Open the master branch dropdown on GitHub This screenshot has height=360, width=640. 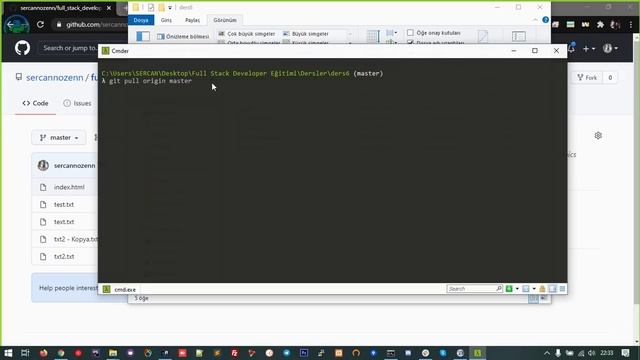pos(59,138)
